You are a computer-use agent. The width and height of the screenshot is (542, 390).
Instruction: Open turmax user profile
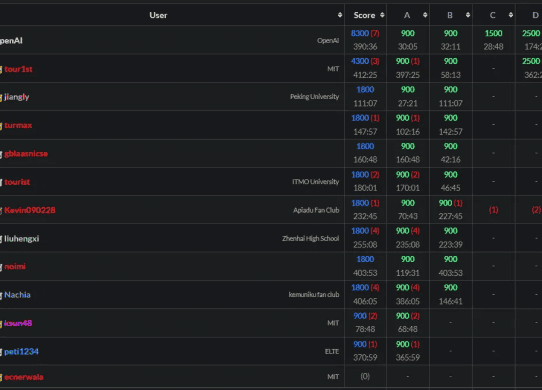click(18, 126)
